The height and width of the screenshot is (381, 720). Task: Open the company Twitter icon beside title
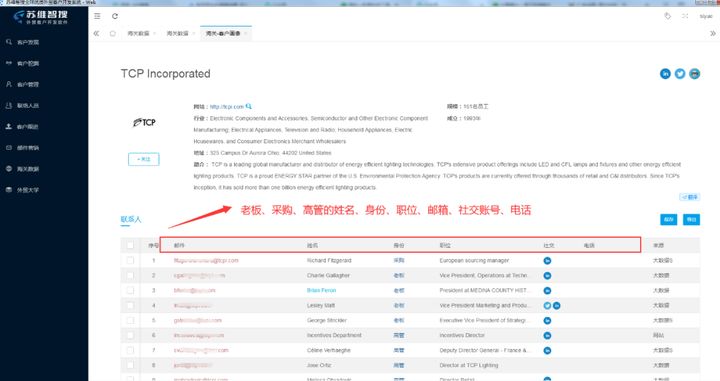pyautogui.click(x=680, y=73)
